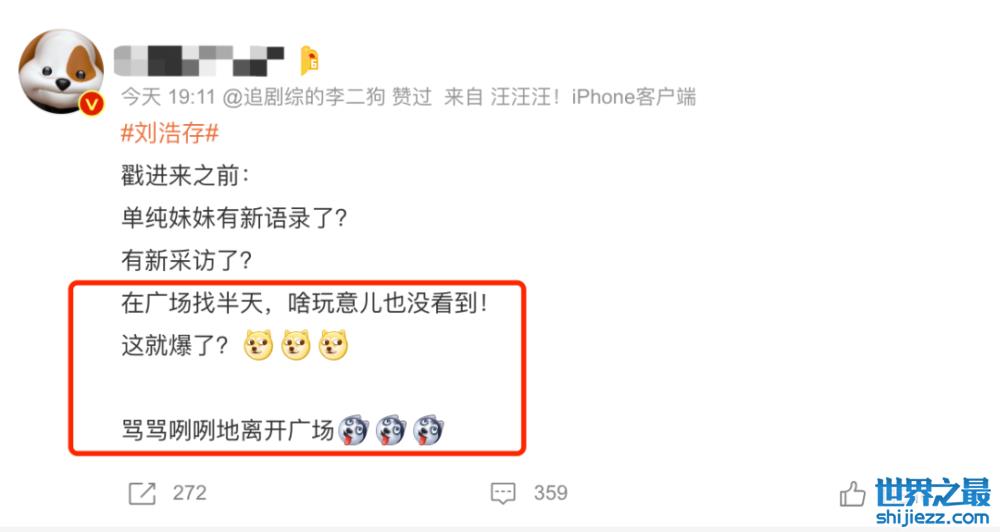Tap the repost share icon
Screen dimensions: 1000x532
click(142, 493)
